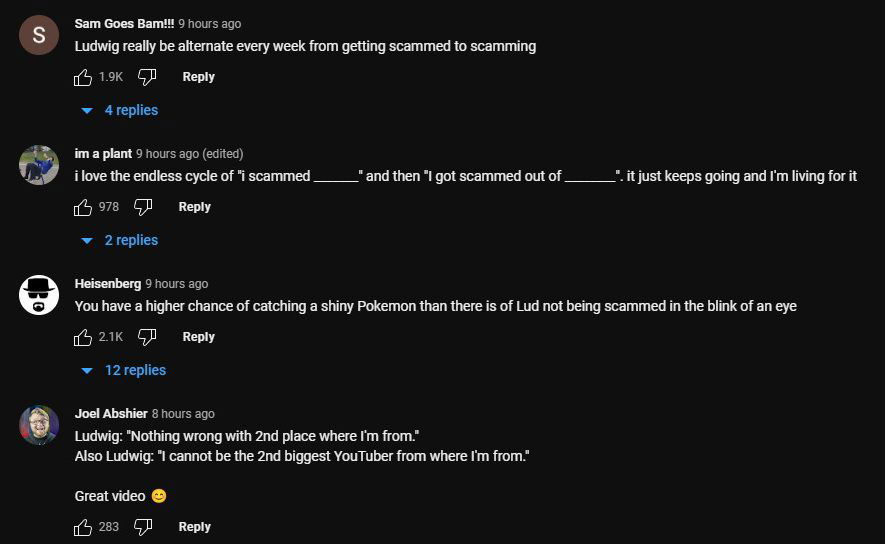Open Joel Abshier's profile picture
This screenshot has height=544, width=885.
pyautogui.click(x=39, y=425)
